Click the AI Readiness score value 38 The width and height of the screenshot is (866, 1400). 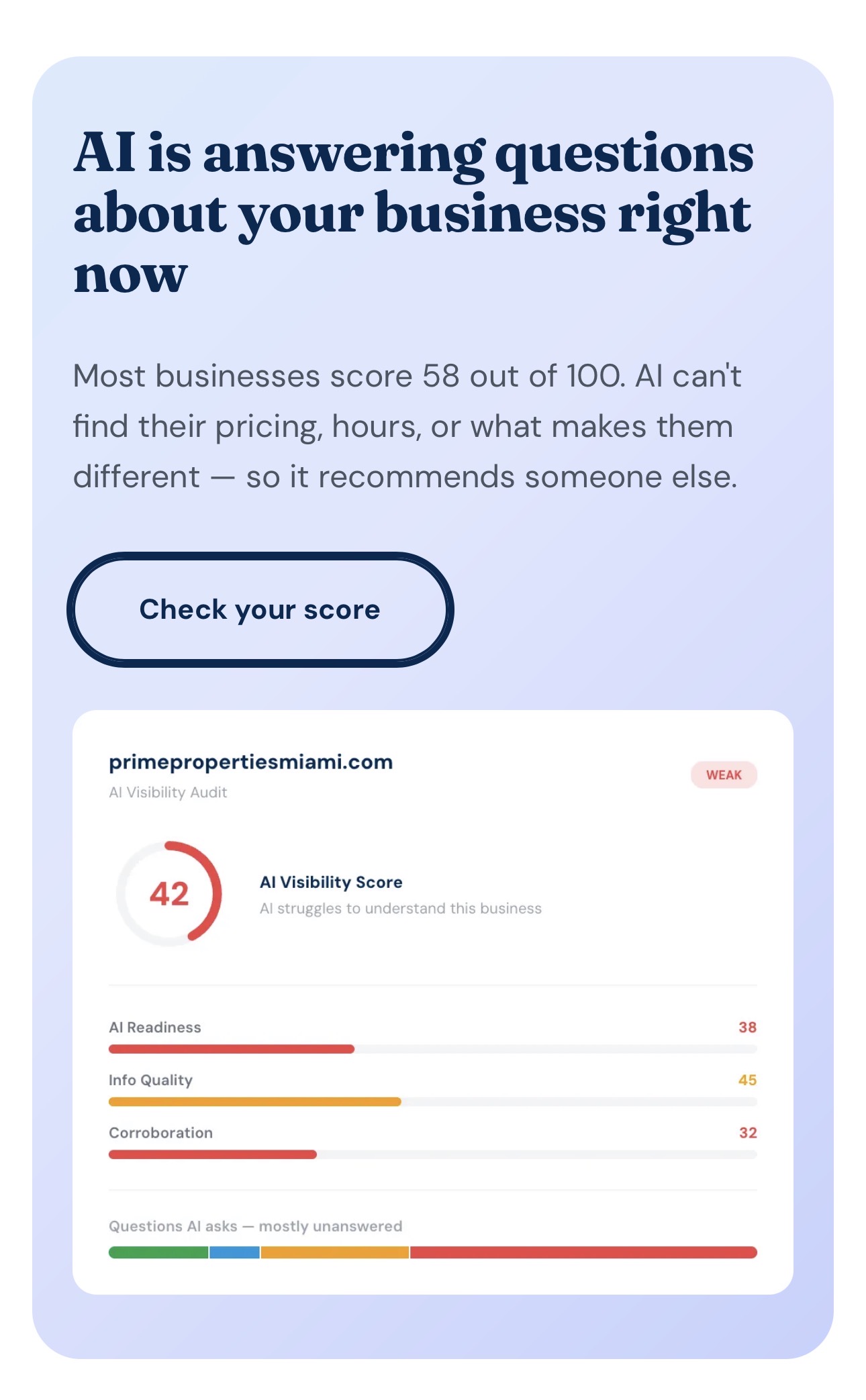coord(747,1027)
